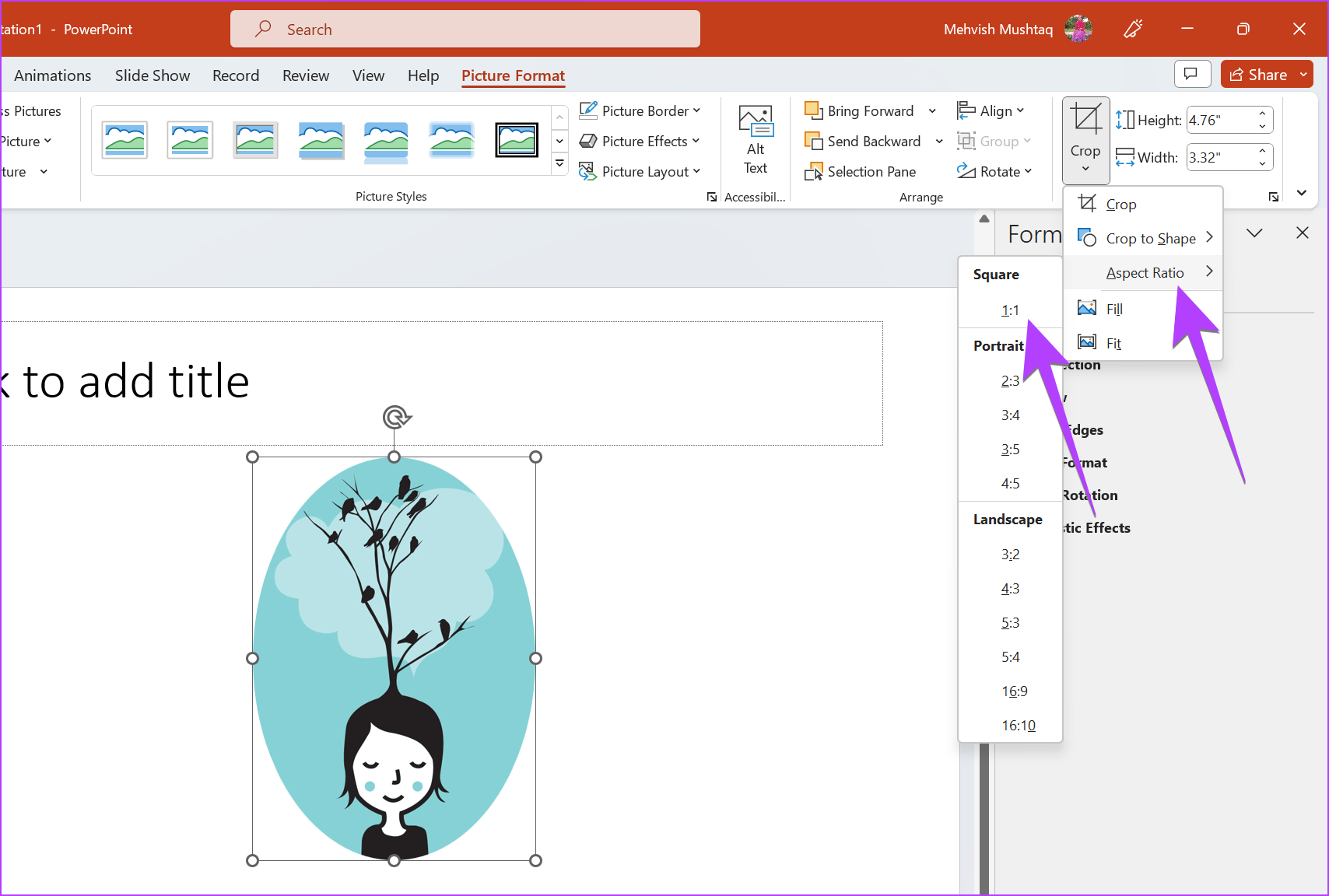The height and width of the screenshot is (896, 1329).
Task: Click the Bring Forward icon
Action: [x=814, y=110]
